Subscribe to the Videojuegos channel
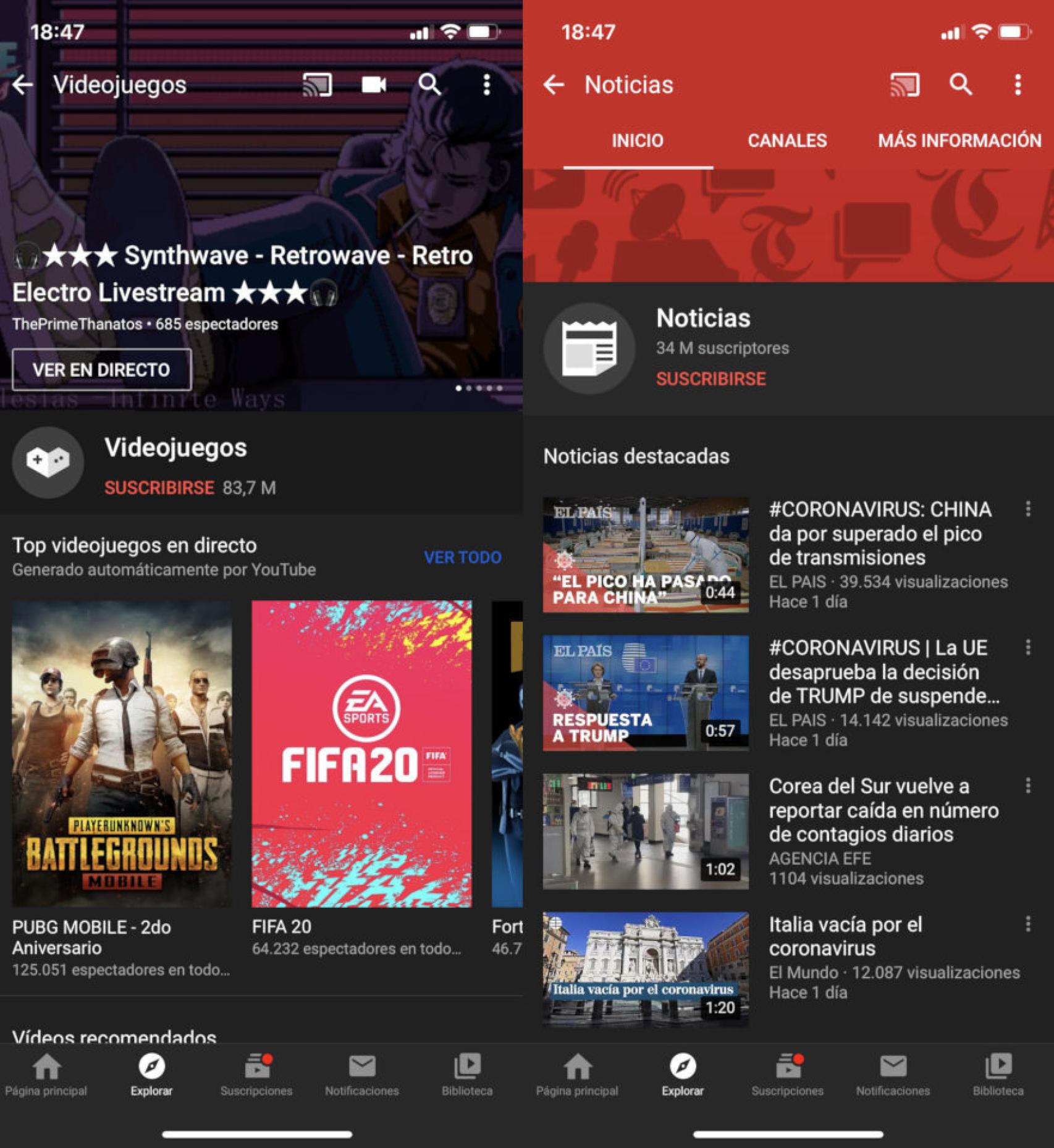1054x1148 pixels. (159, 488)
